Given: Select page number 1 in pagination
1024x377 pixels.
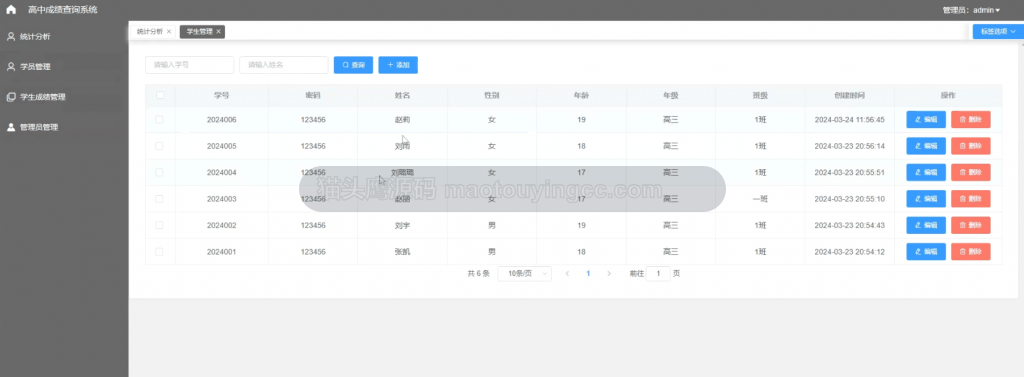Looking at the screenshot, I should tap(588, 274).
